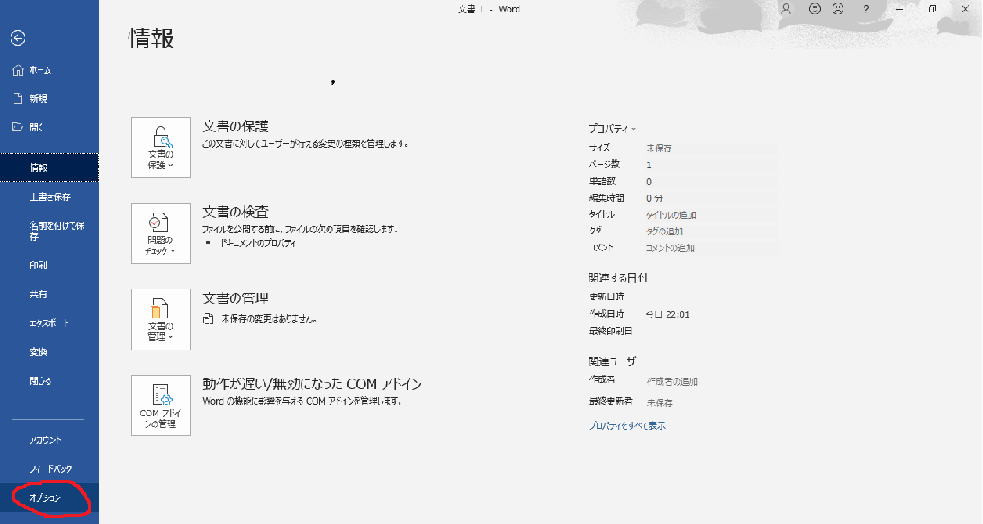Click the frowning face feedback icon
983x524 pixels.
pyautogui.click(x=838, y=9)
